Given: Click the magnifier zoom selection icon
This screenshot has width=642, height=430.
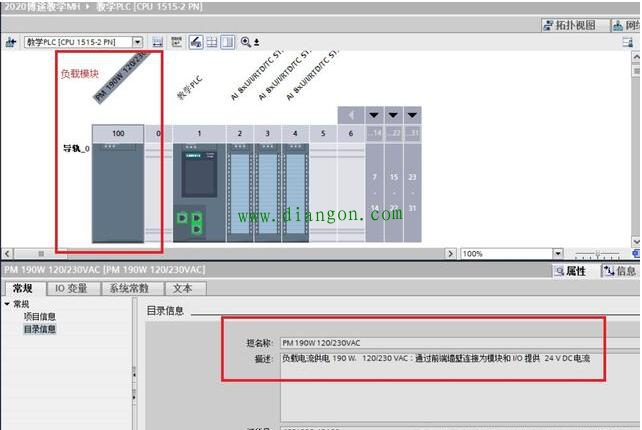Looking at the screenshot, I should 245,42.
